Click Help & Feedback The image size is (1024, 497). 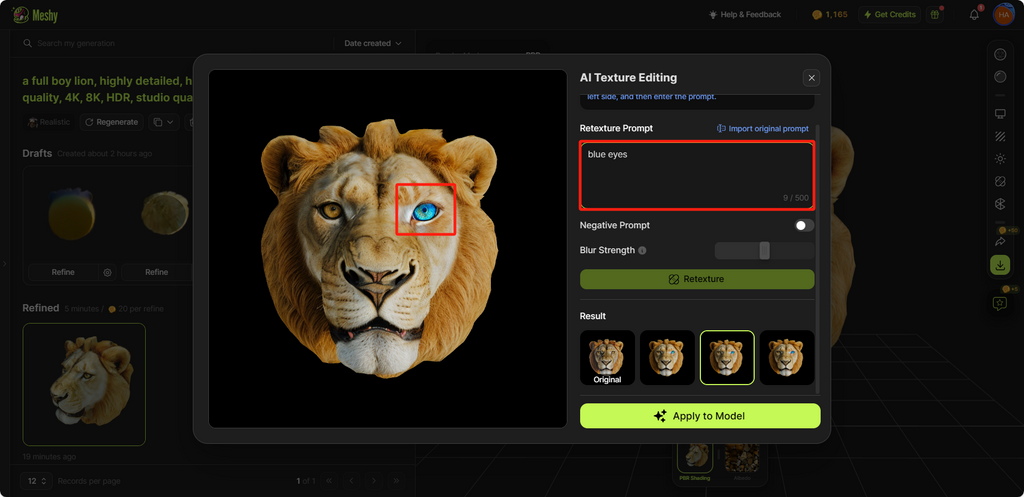[744, 15]
